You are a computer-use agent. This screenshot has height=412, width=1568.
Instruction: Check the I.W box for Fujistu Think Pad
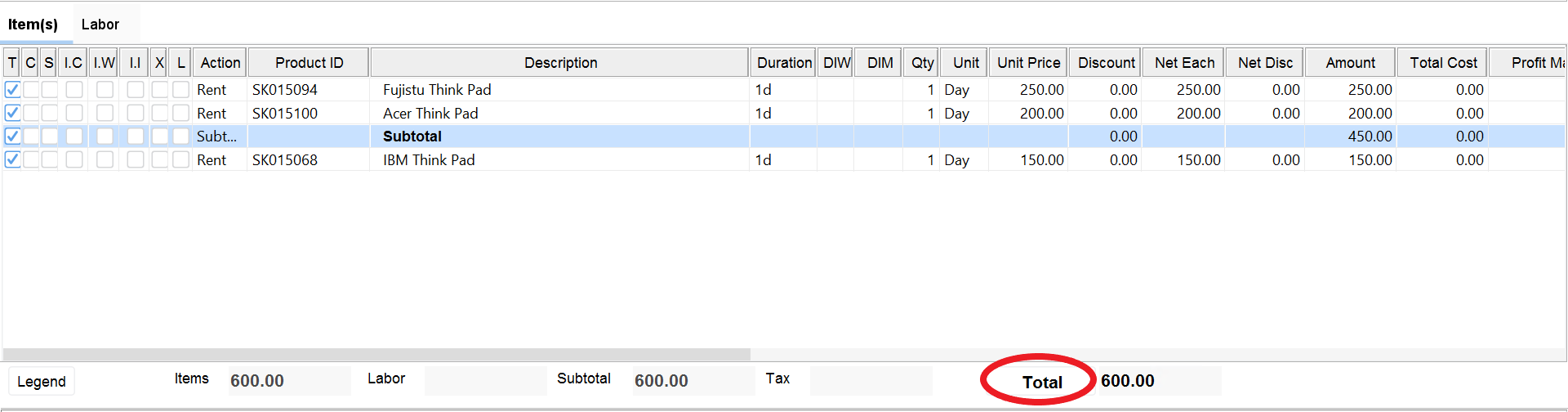click(x=105, y=90)
